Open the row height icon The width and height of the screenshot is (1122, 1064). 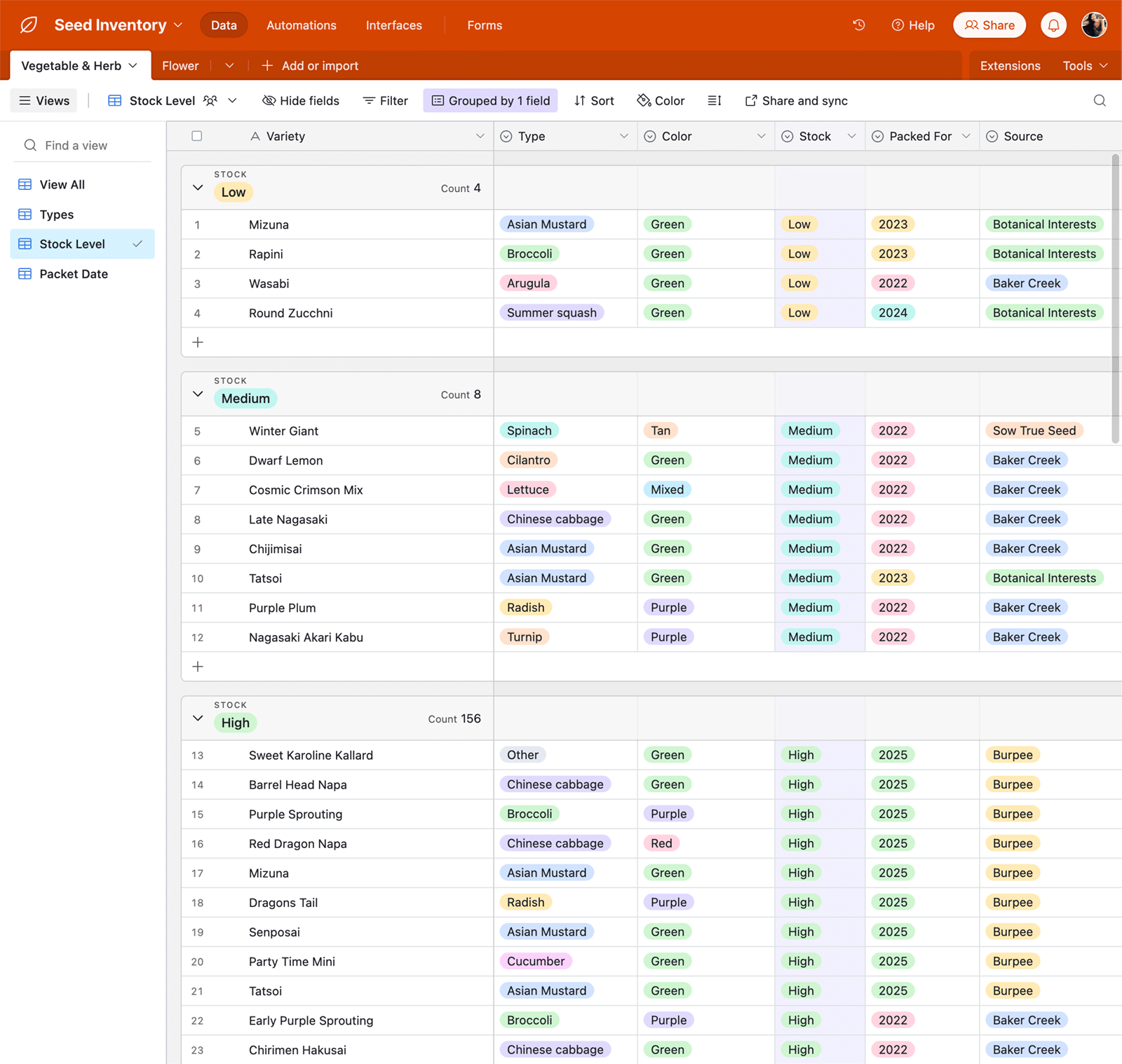[714, 101]
